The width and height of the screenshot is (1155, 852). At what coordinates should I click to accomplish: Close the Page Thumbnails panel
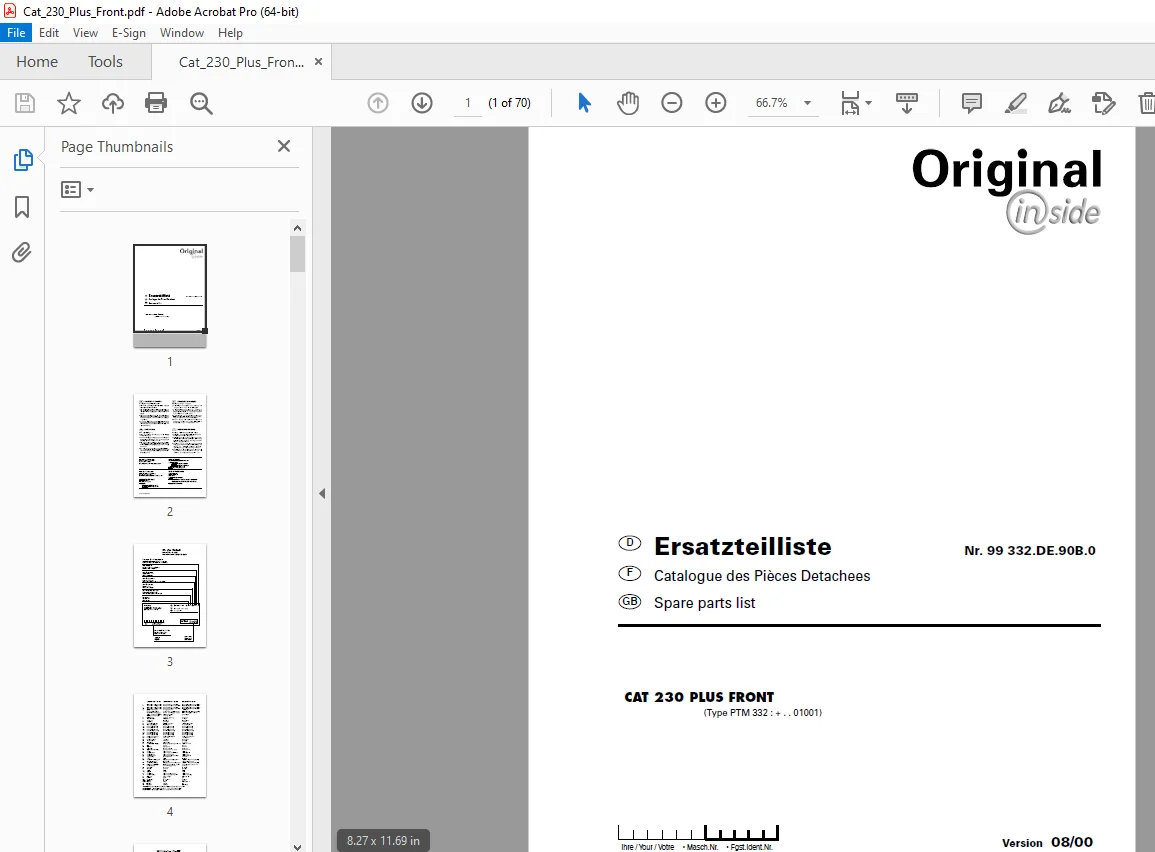[284, 147]
